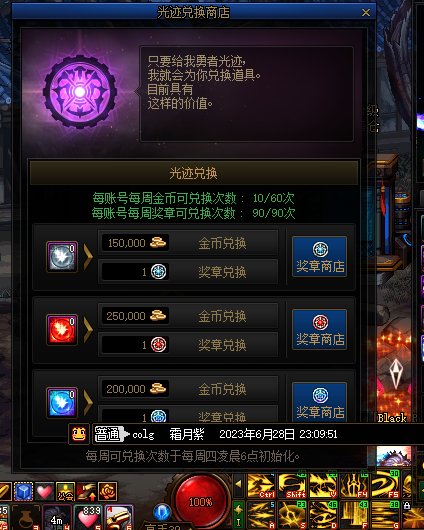424x530 pixels.
Task: Use the heart potion in slot 5
Action: point(88,517)
